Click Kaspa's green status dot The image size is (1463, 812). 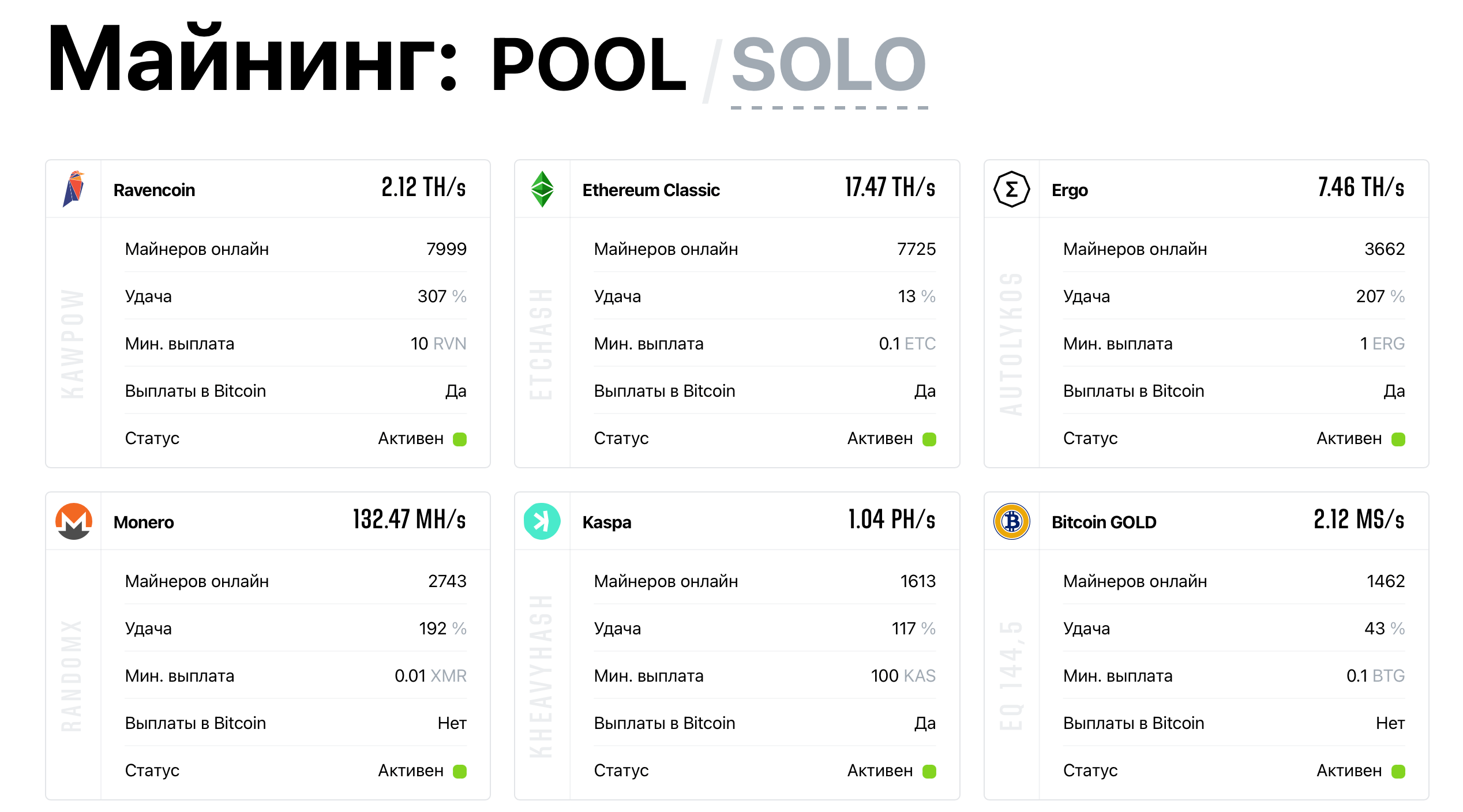(929, 772)
